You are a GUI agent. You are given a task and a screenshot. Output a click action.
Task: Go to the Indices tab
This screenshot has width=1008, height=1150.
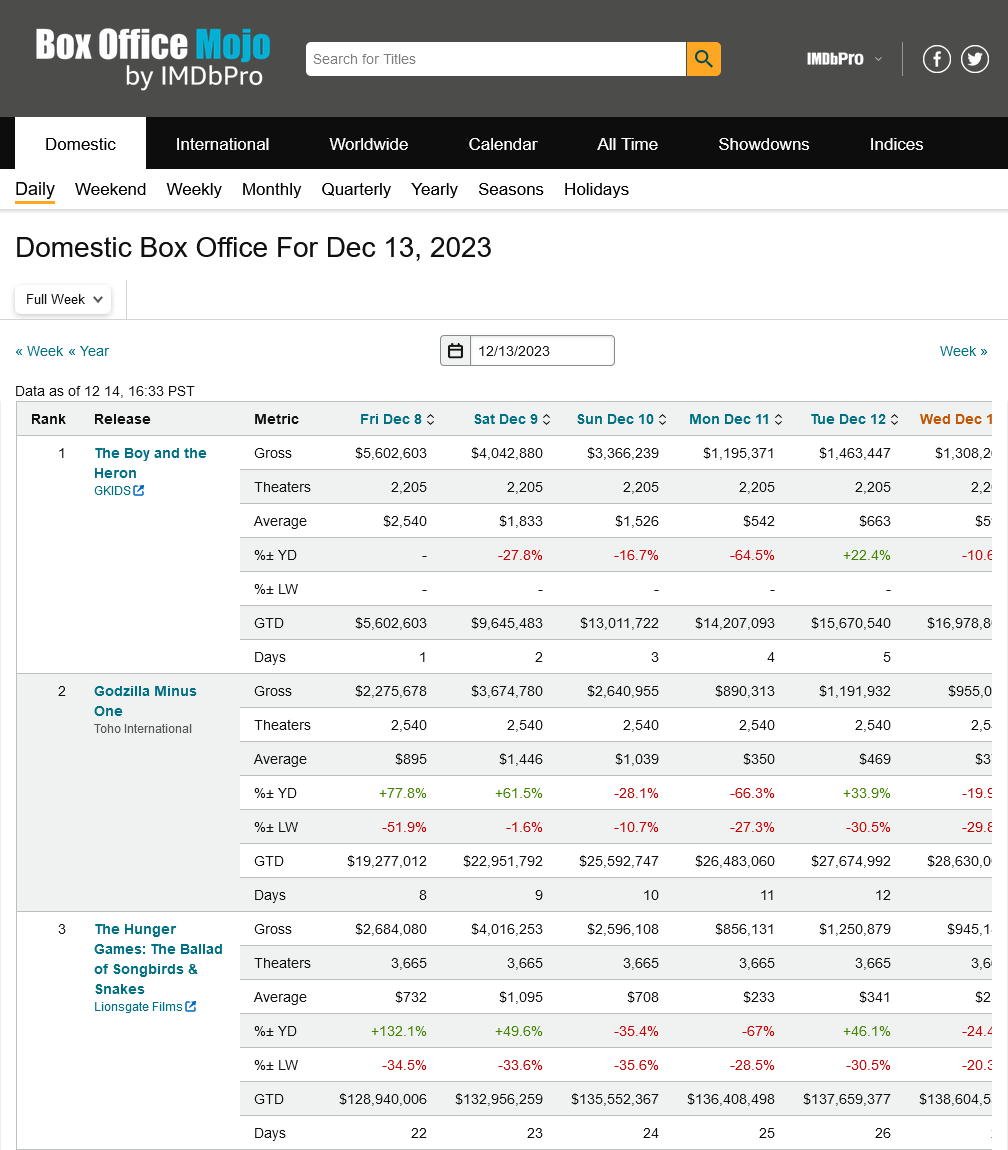point(896,144)
